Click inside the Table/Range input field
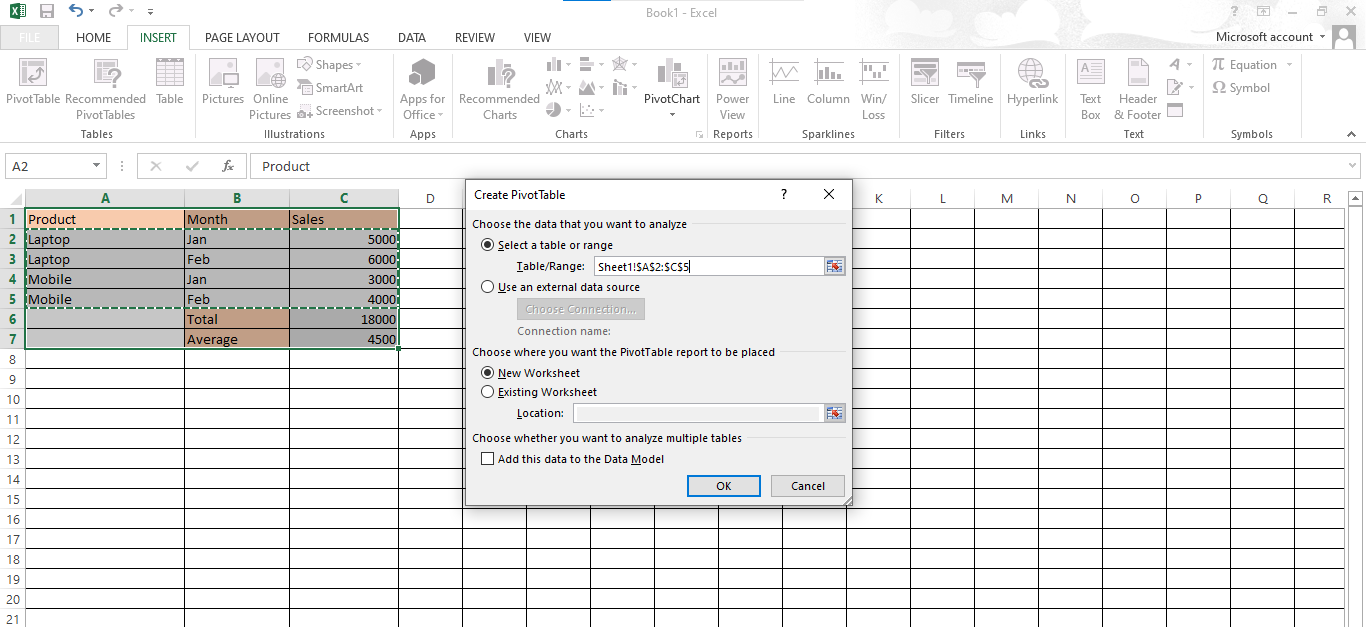The width and height of the screenshot is (1366, 627). [707, 266]
